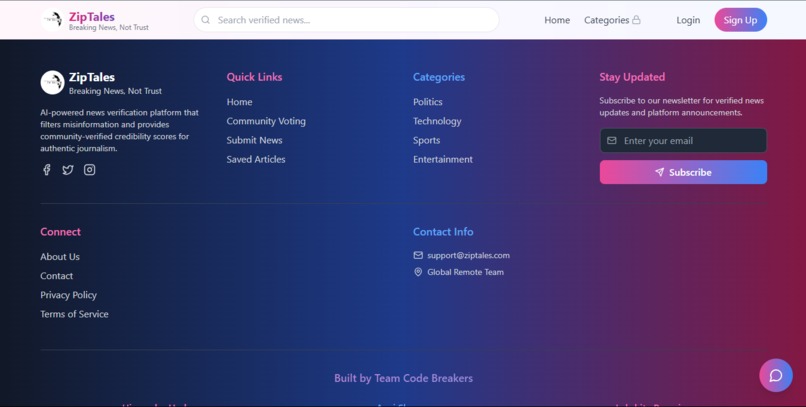Open Categories in top navigation
The width and height of the screenshot is (806, 407).
[606, 20]
